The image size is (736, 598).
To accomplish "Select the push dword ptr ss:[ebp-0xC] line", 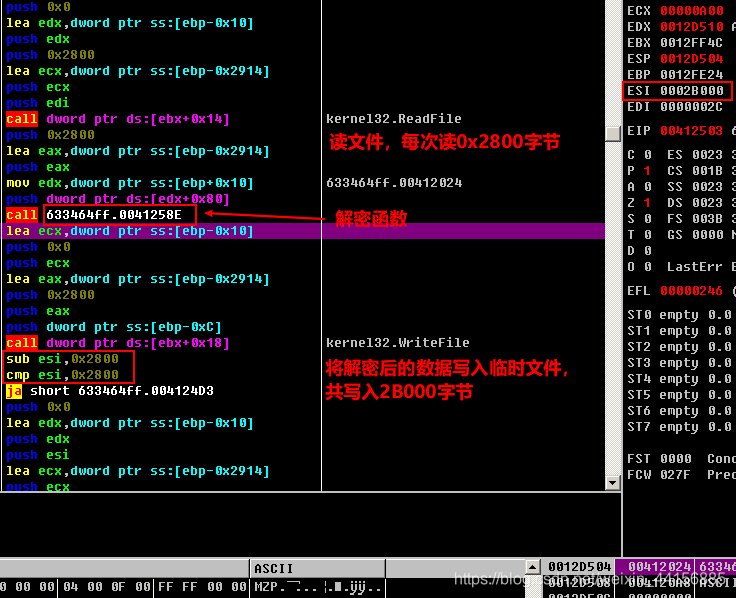I will pos(114,327).
